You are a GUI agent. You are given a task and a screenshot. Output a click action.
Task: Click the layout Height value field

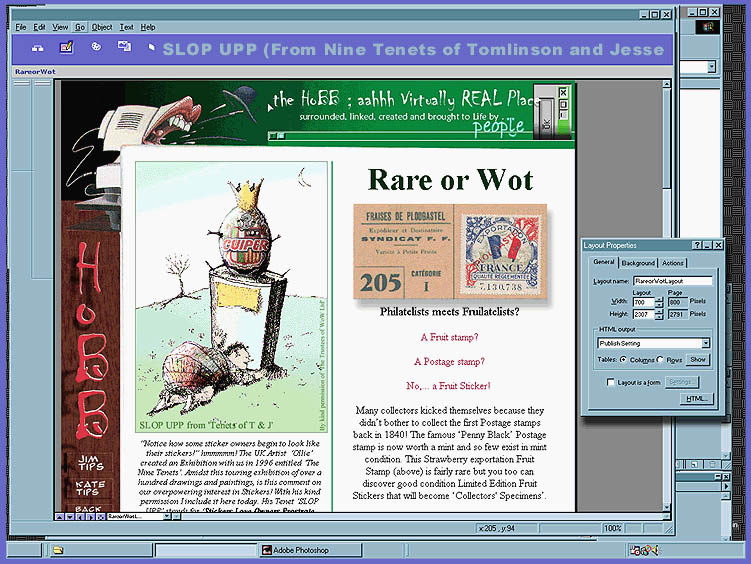(x=643, y=314)
